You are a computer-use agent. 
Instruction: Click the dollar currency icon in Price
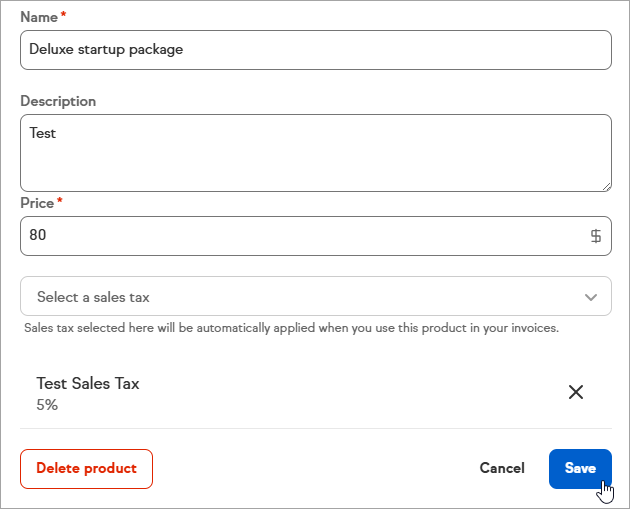596,236
